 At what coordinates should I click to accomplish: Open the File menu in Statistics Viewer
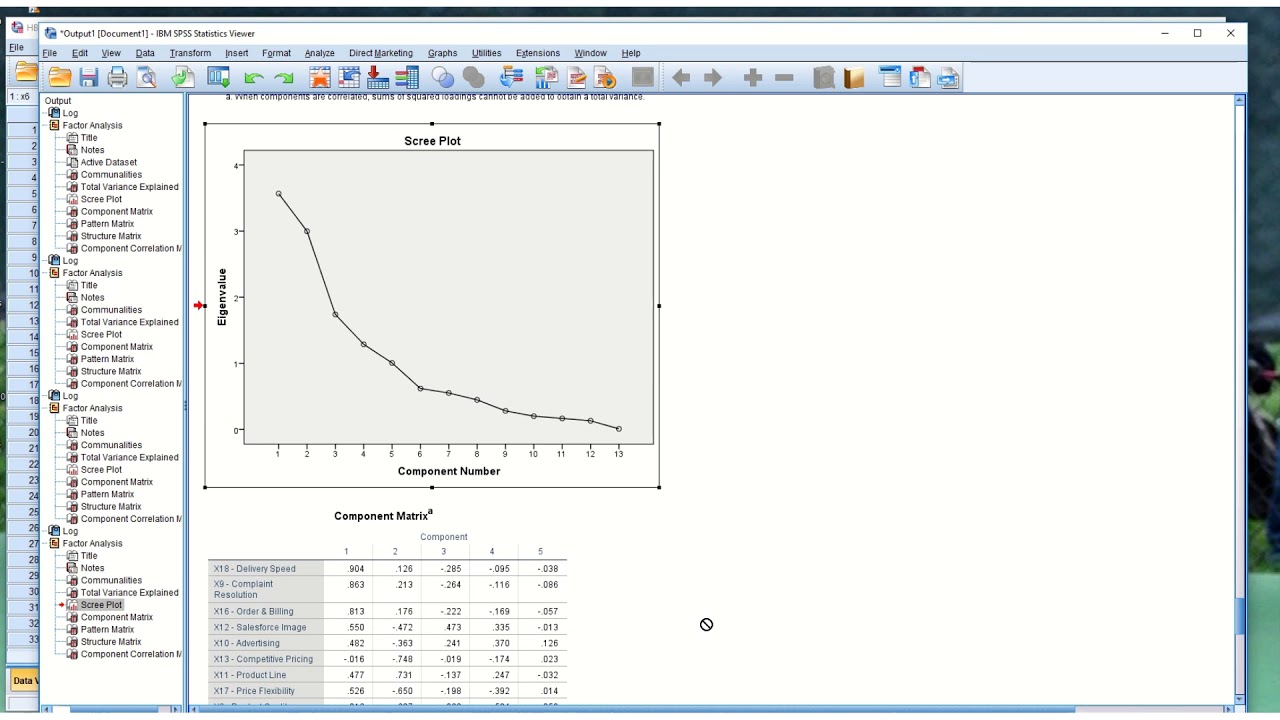point(49,53)
